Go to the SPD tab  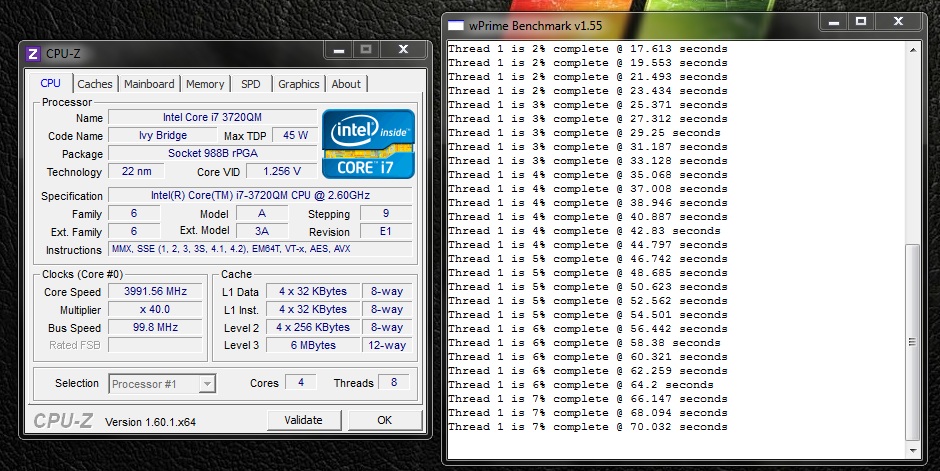click(x=251, y=84)
